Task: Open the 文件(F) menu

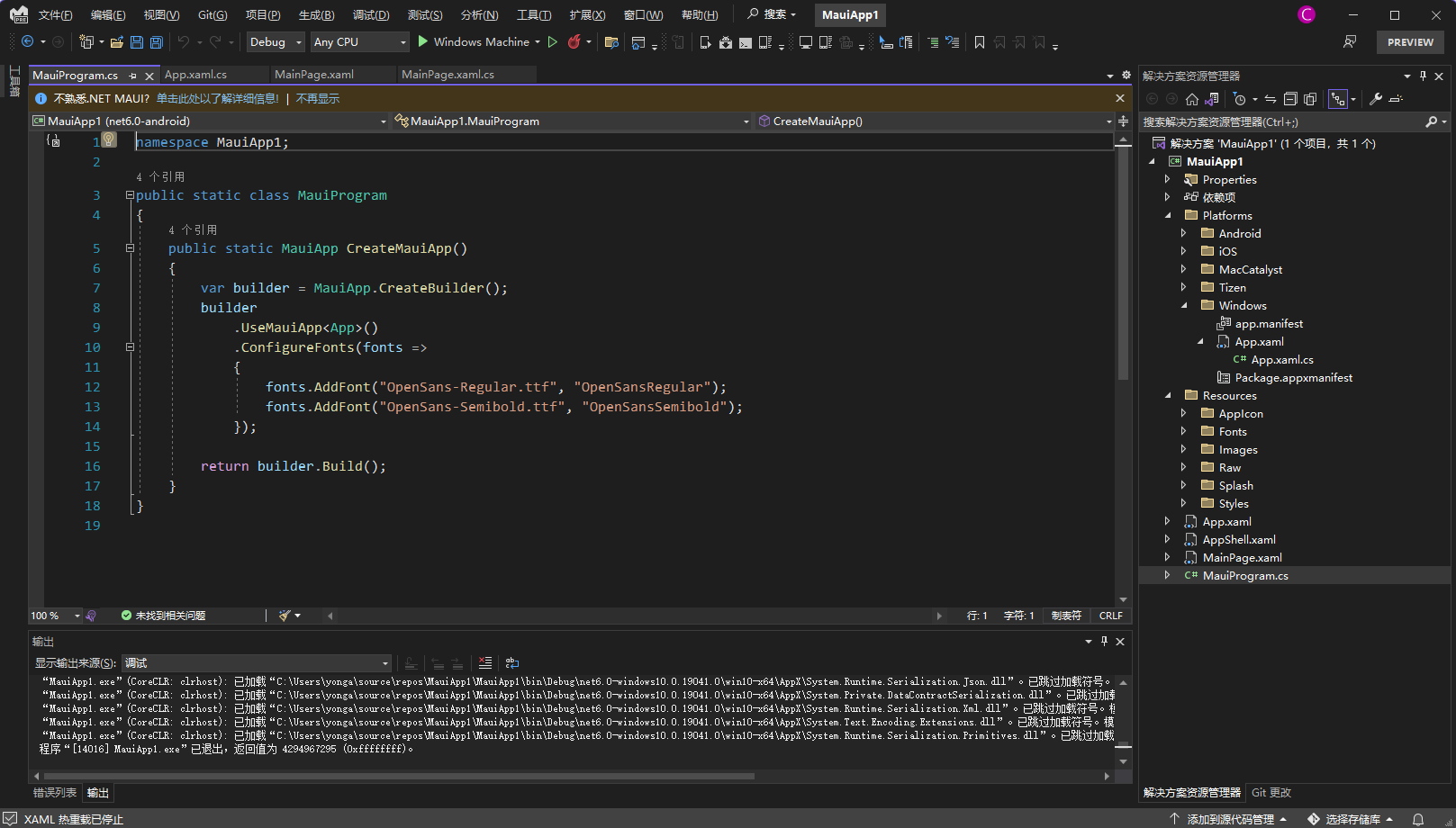Action: click(x=55, y=14)
